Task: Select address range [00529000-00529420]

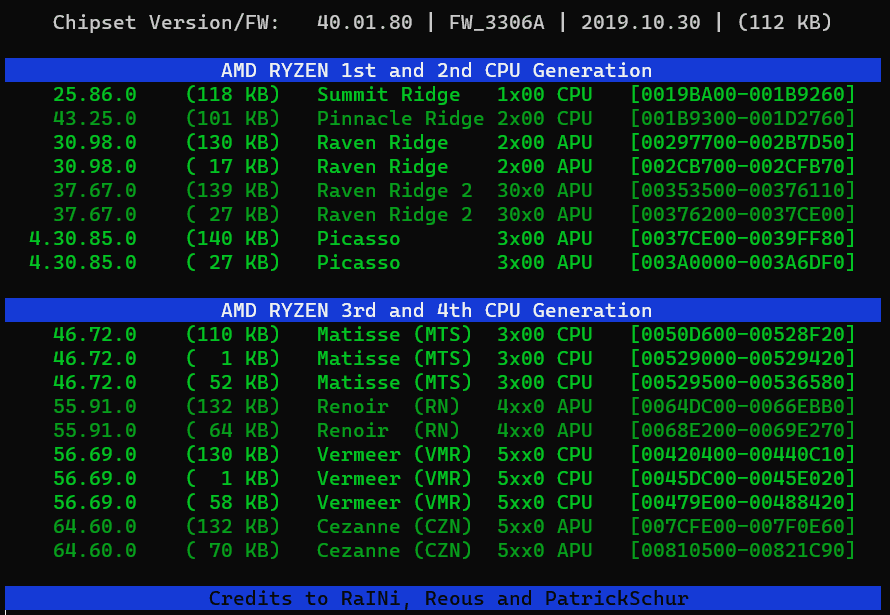Action: tap(742, 358)
